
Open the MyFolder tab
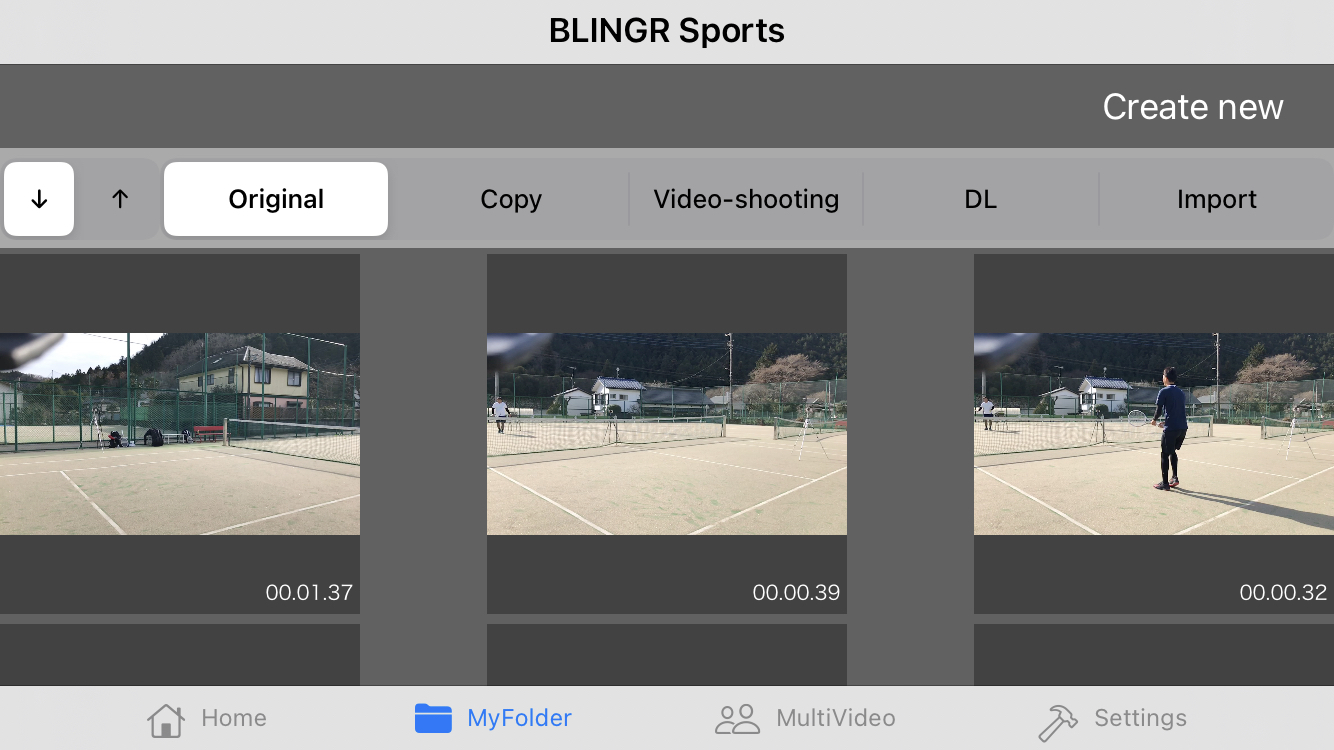point(493,718)
